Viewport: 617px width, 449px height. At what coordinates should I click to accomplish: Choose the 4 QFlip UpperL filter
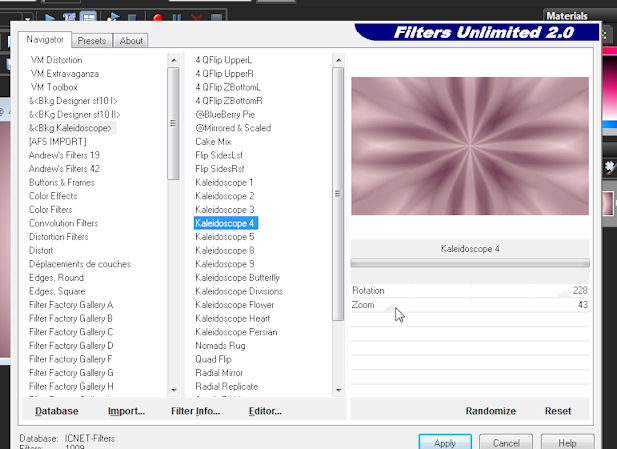click(224, 60)
